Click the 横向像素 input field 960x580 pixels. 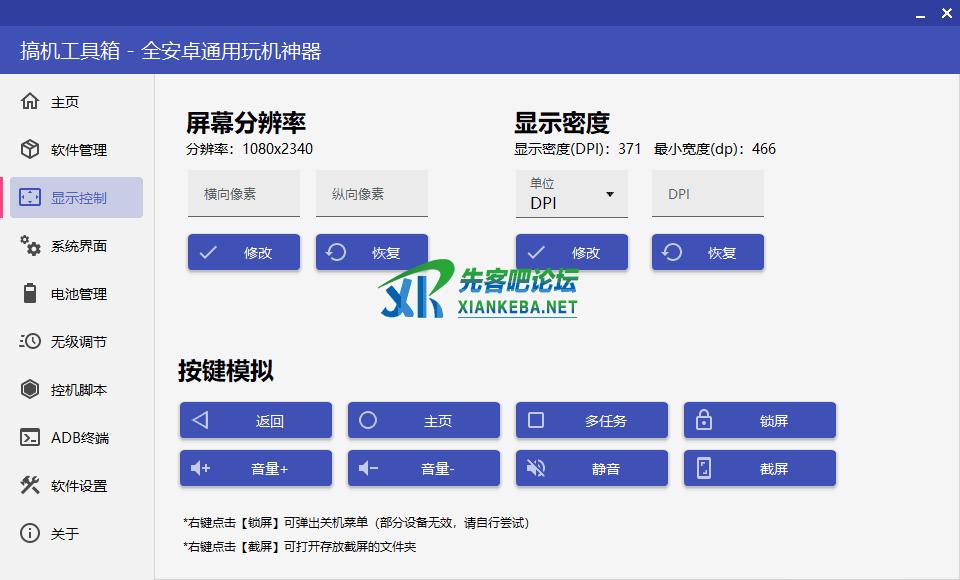click(243, 194)
